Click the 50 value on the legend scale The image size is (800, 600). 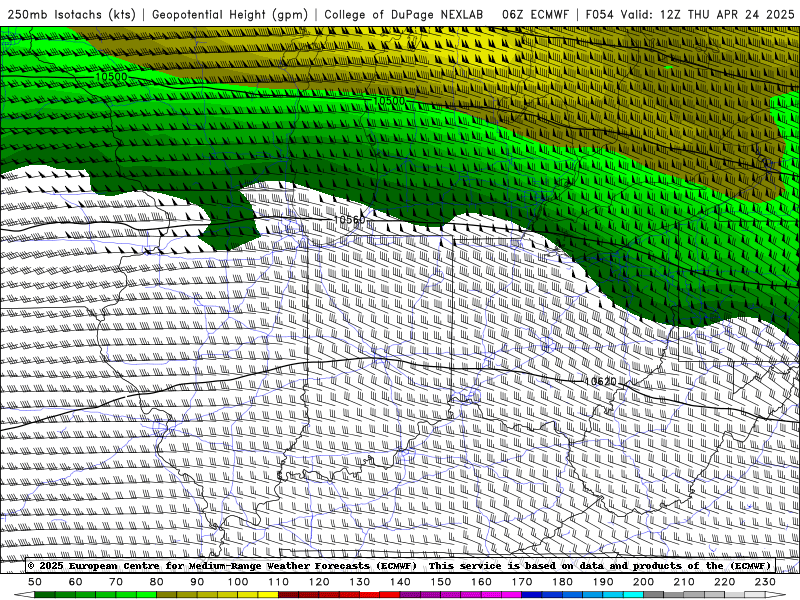click(35, 582)
